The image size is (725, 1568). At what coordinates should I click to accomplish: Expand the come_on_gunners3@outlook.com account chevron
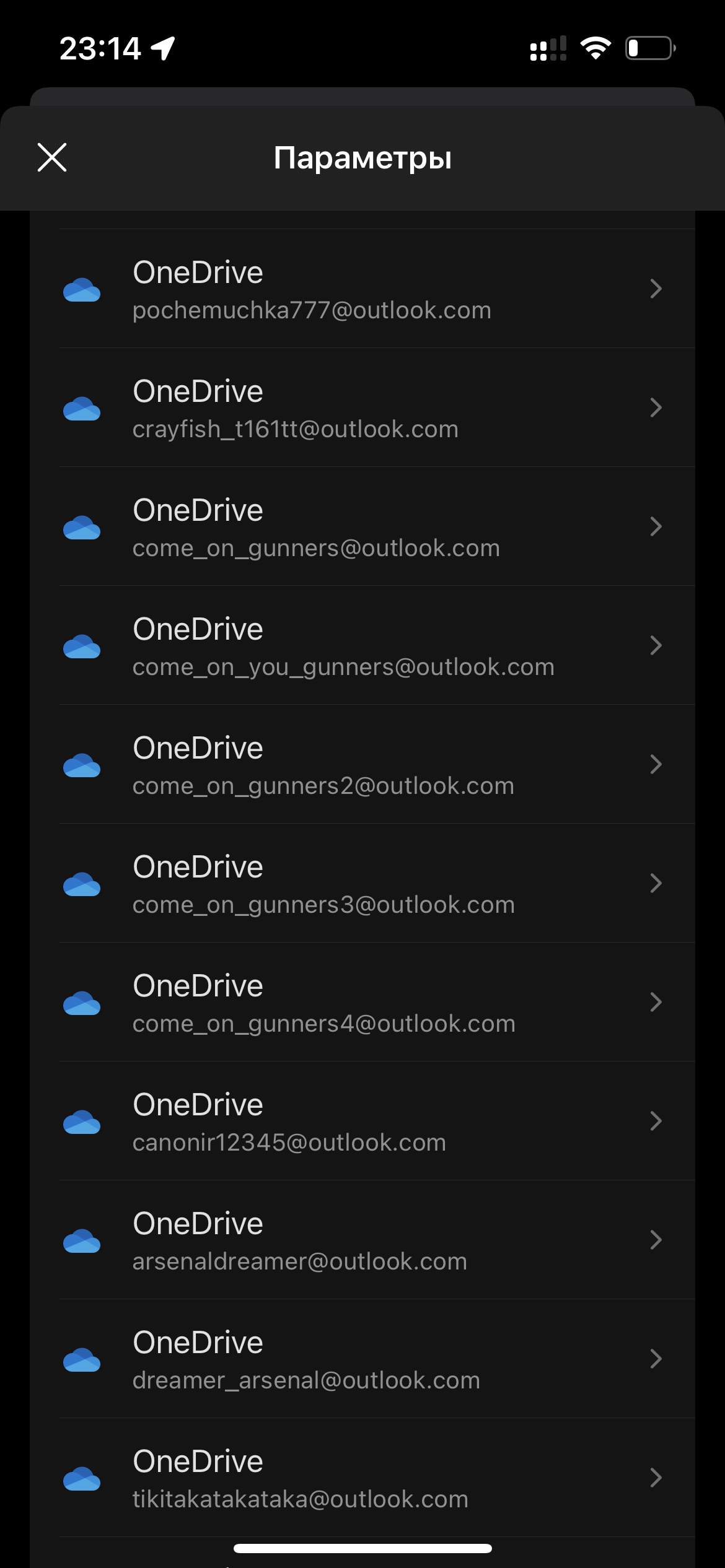(656, 883)
